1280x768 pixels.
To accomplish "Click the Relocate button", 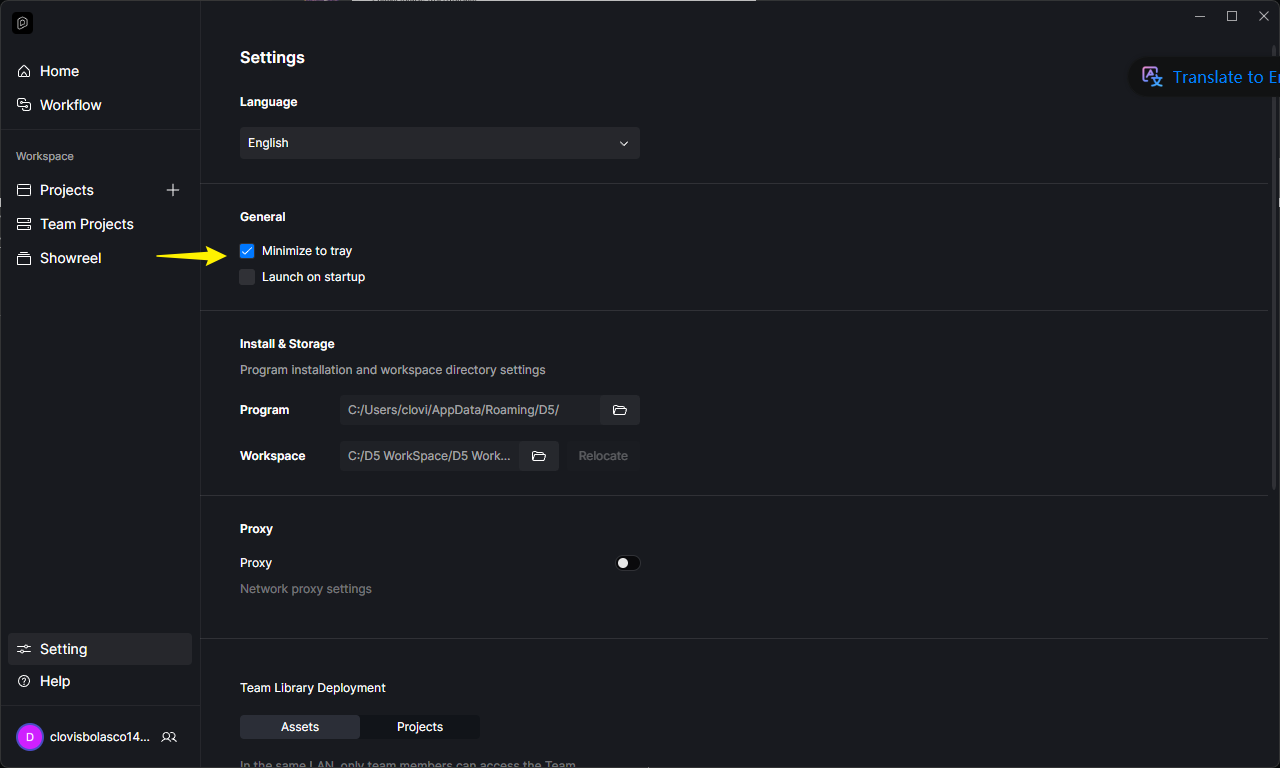I will coord(603,456).
